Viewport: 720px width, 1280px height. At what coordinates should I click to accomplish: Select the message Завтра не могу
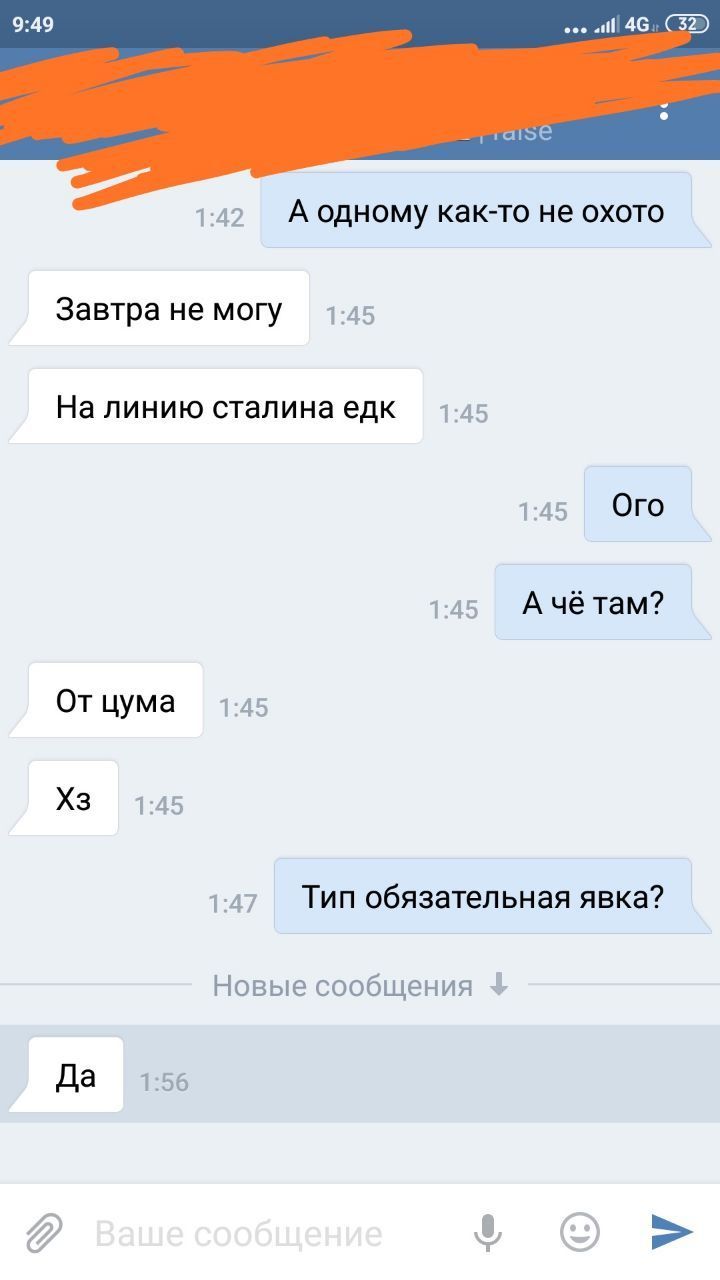168,309
